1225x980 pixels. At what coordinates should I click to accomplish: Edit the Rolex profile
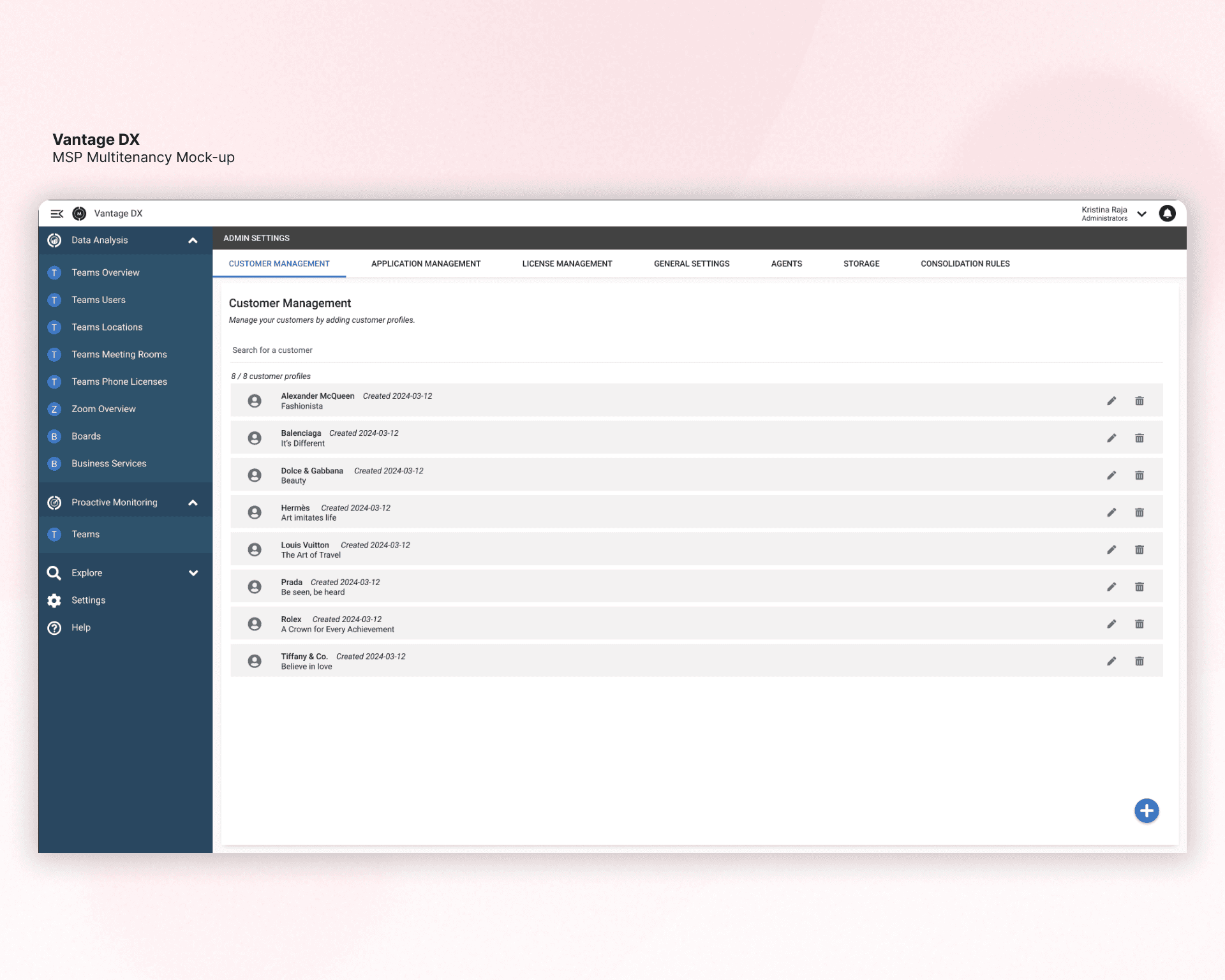tap(1111, 624)
